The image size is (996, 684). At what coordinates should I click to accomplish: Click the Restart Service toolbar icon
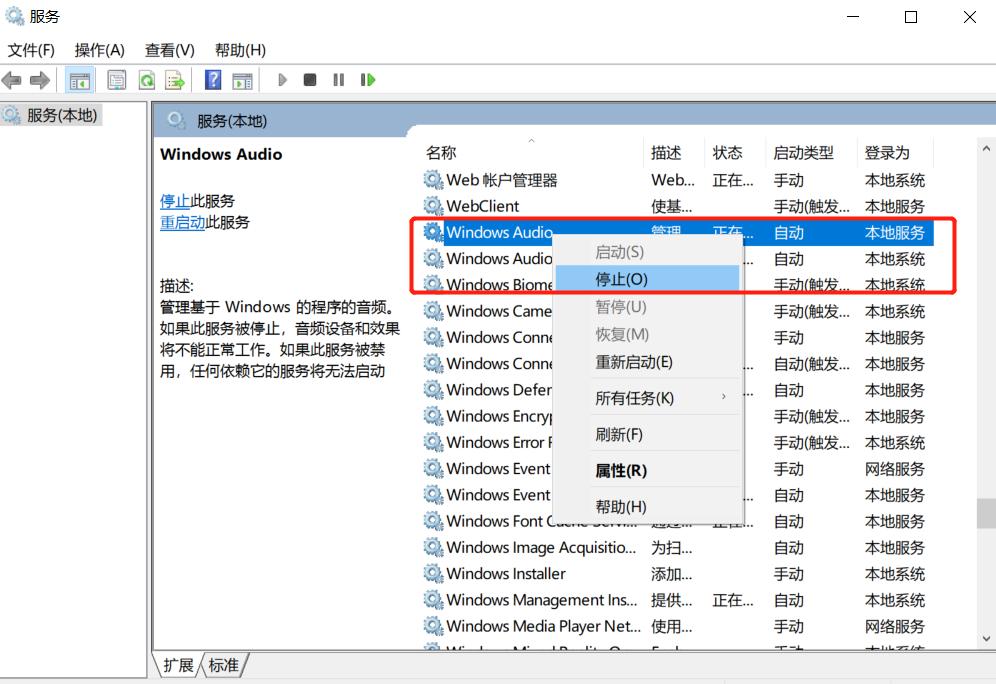[368, 80]
